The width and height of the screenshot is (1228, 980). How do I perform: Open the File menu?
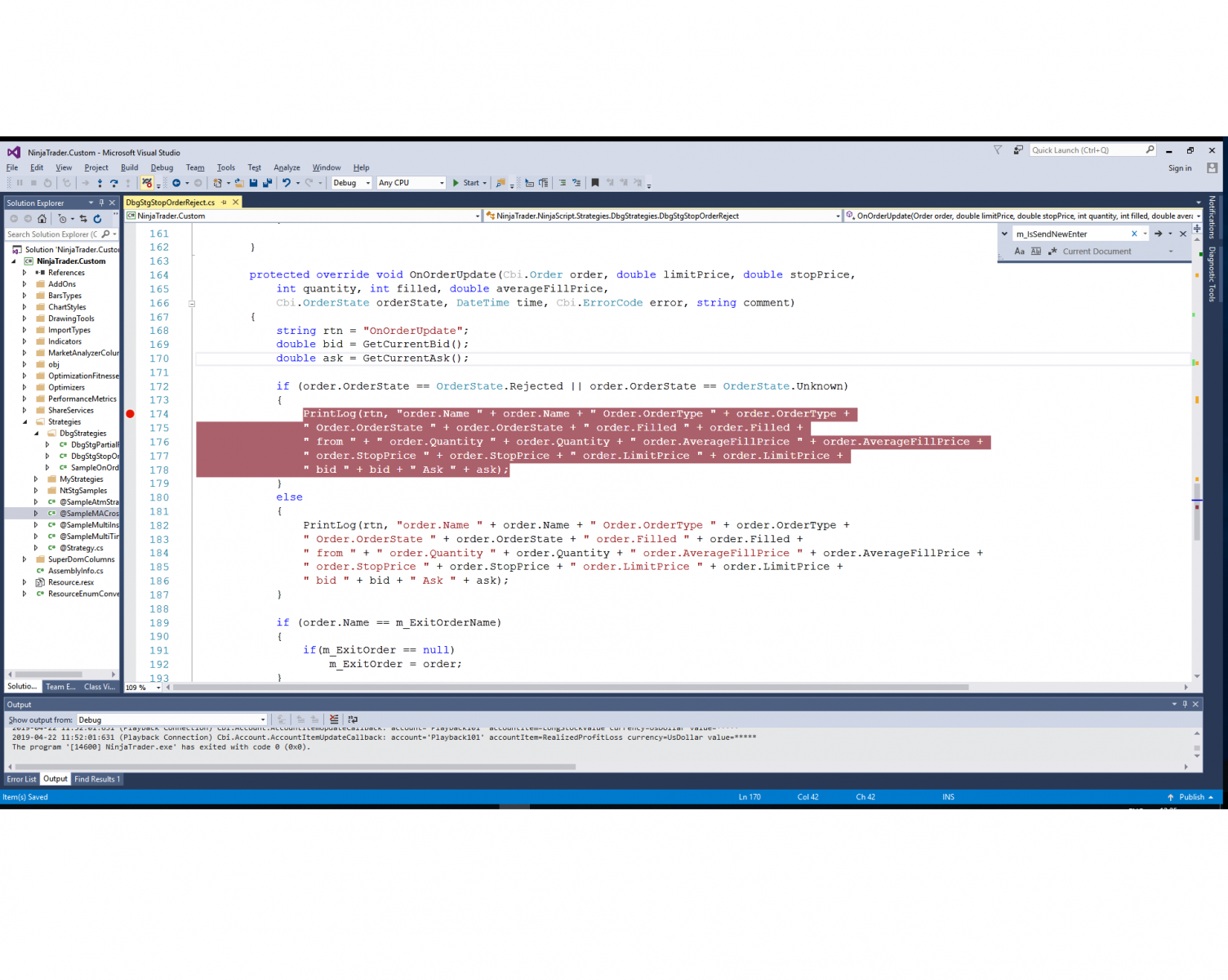[x=12, y=167]
